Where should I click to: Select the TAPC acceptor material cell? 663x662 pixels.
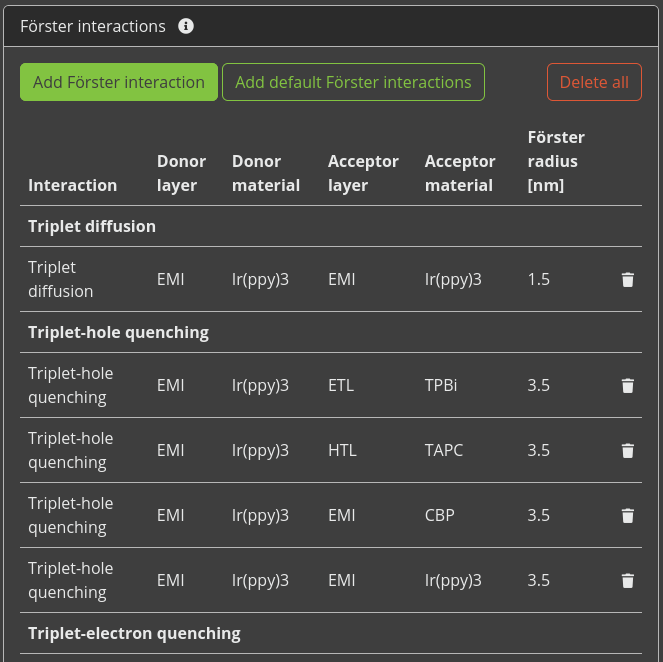(x=444, y=450)
